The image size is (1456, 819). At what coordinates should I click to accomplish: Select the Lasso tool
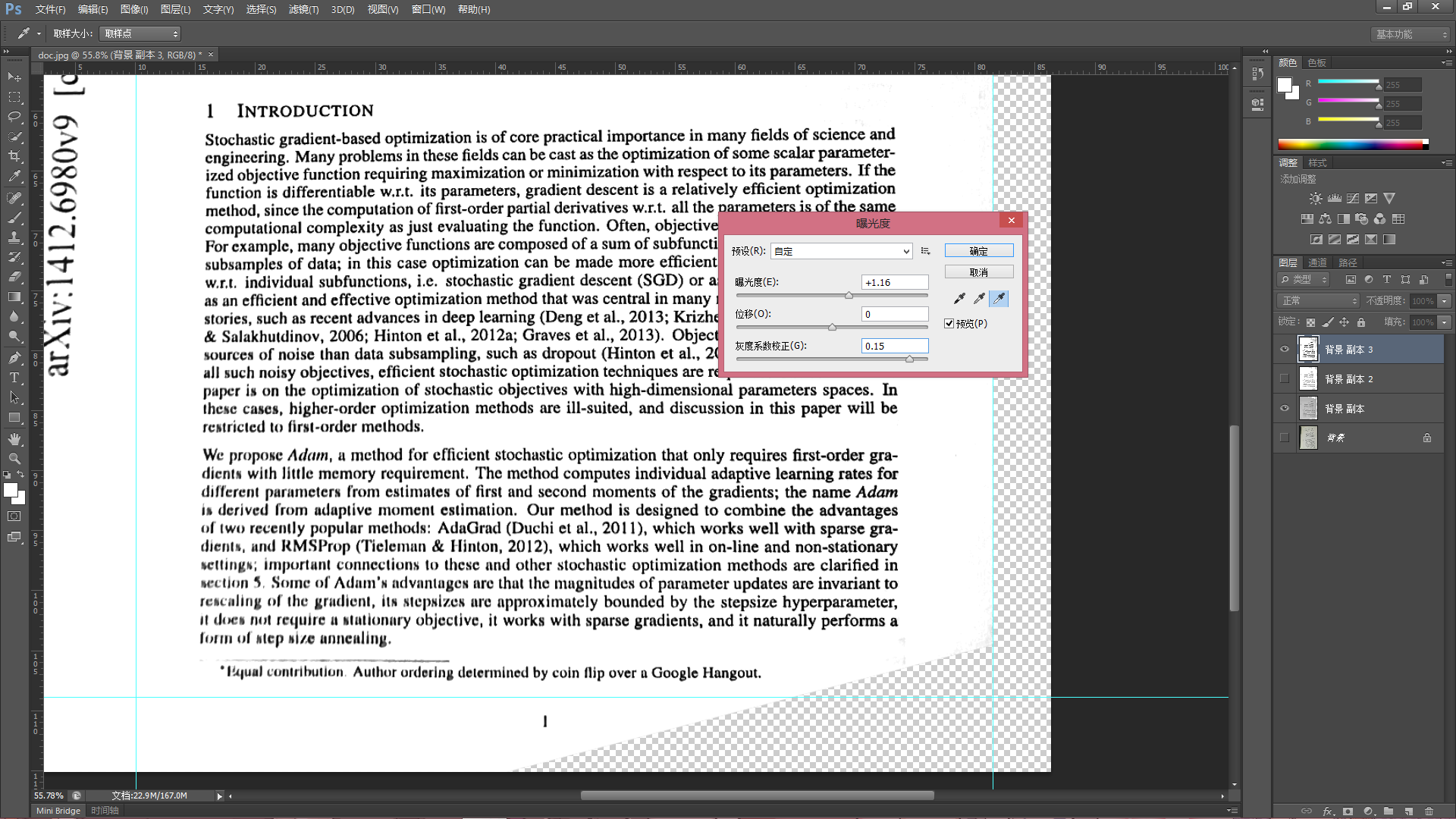14,117
